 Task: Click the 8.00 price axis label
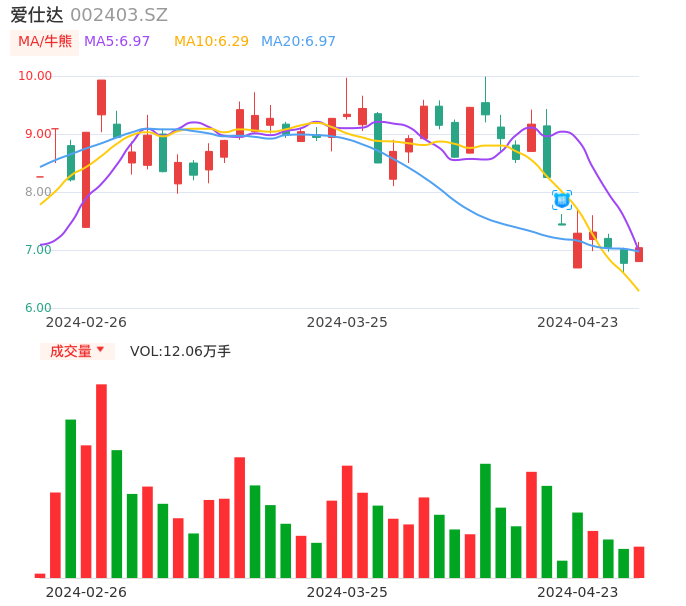coord(39,192)
